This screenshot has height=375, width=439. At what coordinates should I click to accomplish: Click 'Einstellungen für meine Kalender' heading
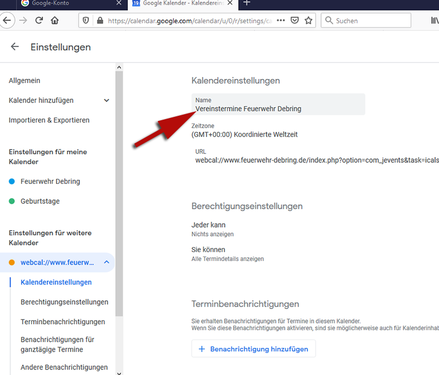tap(48, 157)
